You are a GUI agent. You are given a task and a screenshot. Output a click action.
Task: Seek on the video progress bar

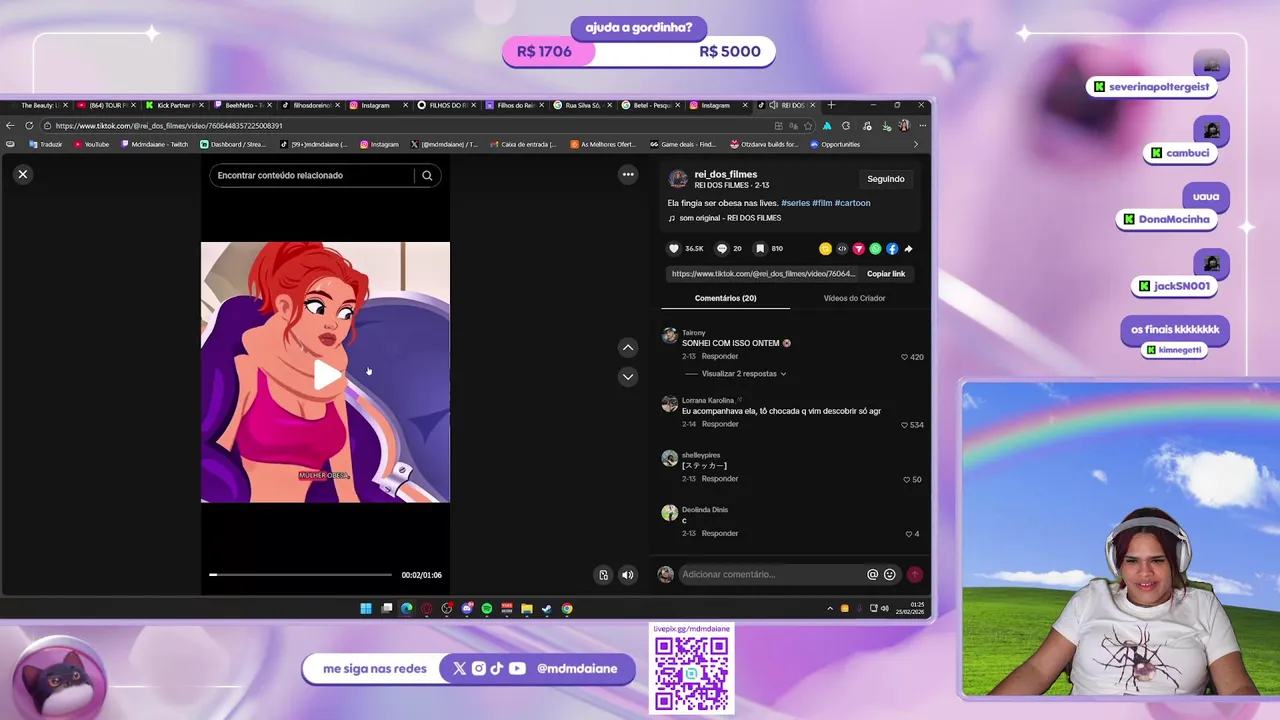tap(300, 575)
